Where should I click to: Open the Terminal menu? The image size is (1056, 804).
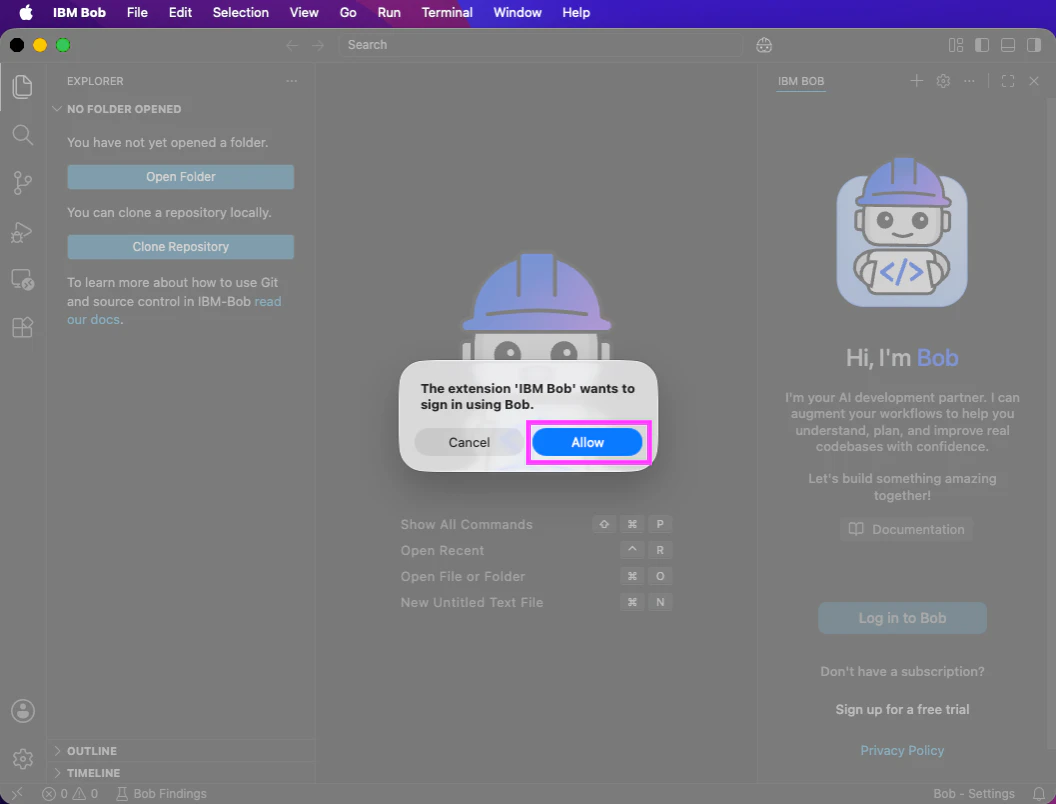click(447, 13)
